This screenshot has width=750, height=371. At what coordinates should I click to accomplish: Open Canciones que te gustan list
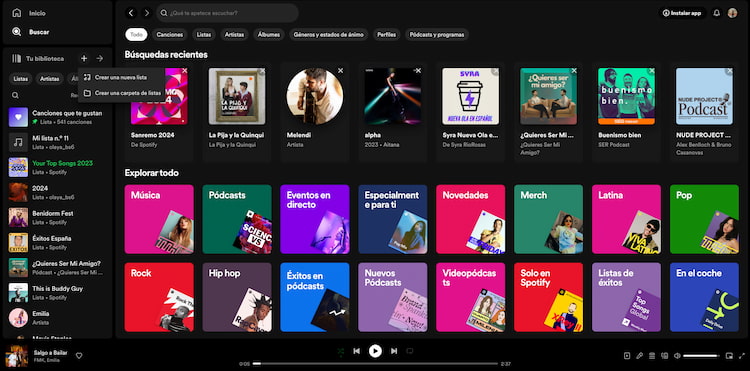58,117
